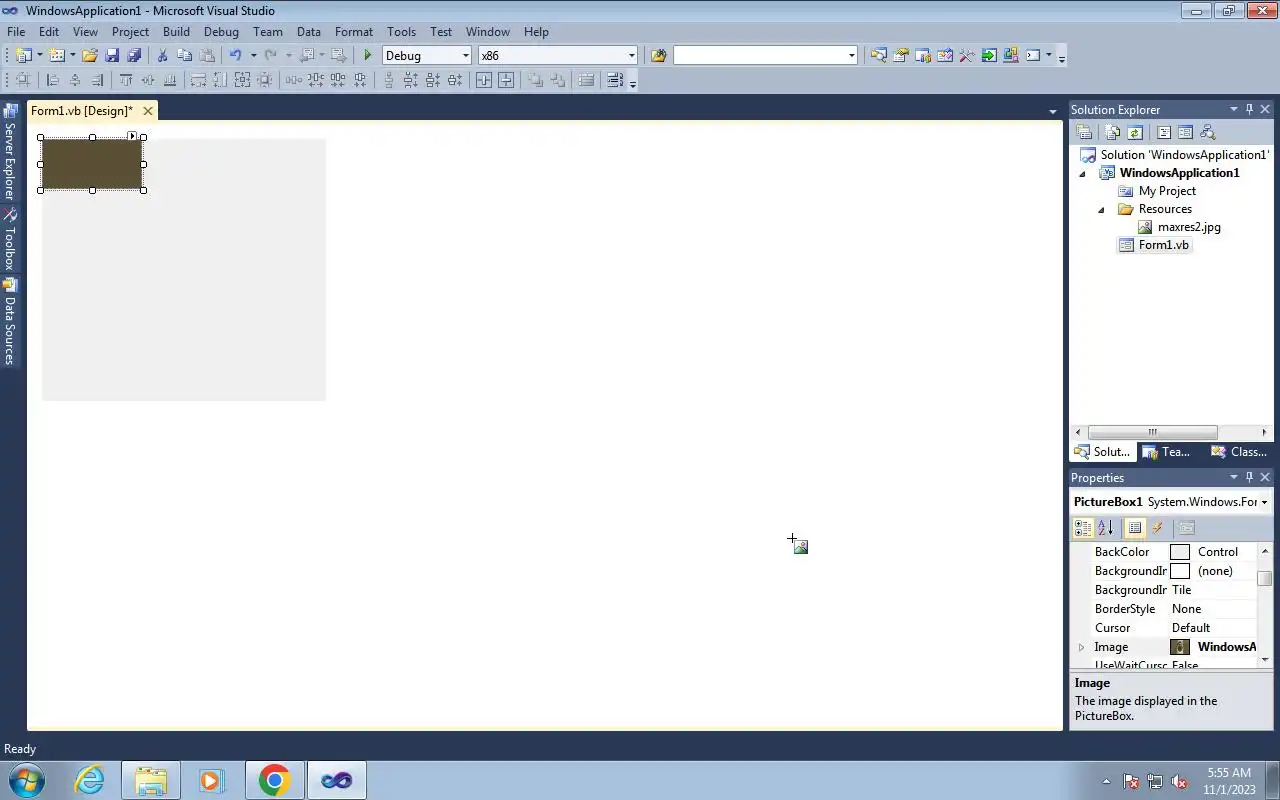1280x800 pixels.
Task: Click the Cut scissors icon
Action: click(162, 55)
